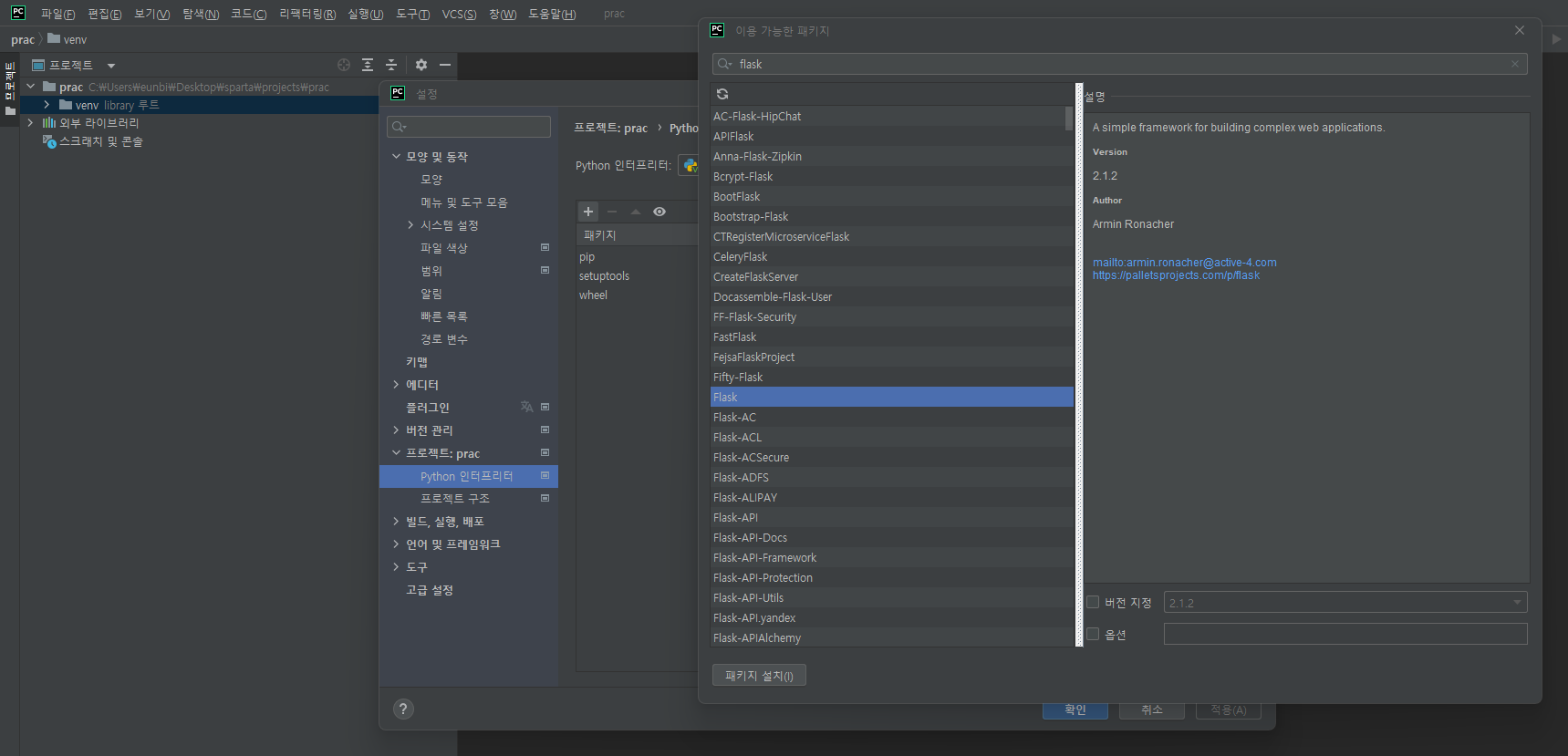Hide the project tool window
This screenshot has width=1568, height=756.
pyautogui.click(x=445, y=65)
